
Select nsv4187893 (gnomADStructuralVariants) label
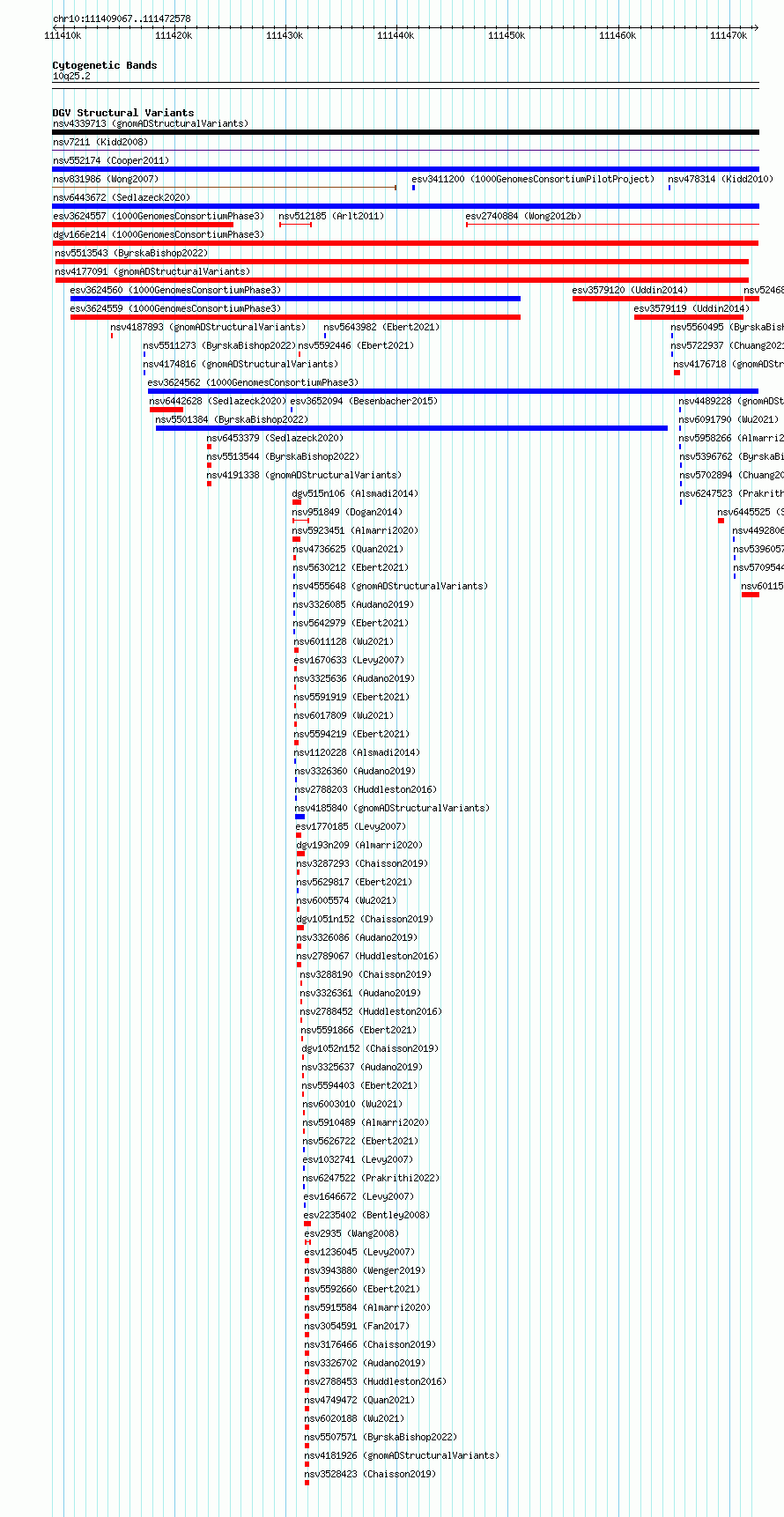(x=208, y=327)
